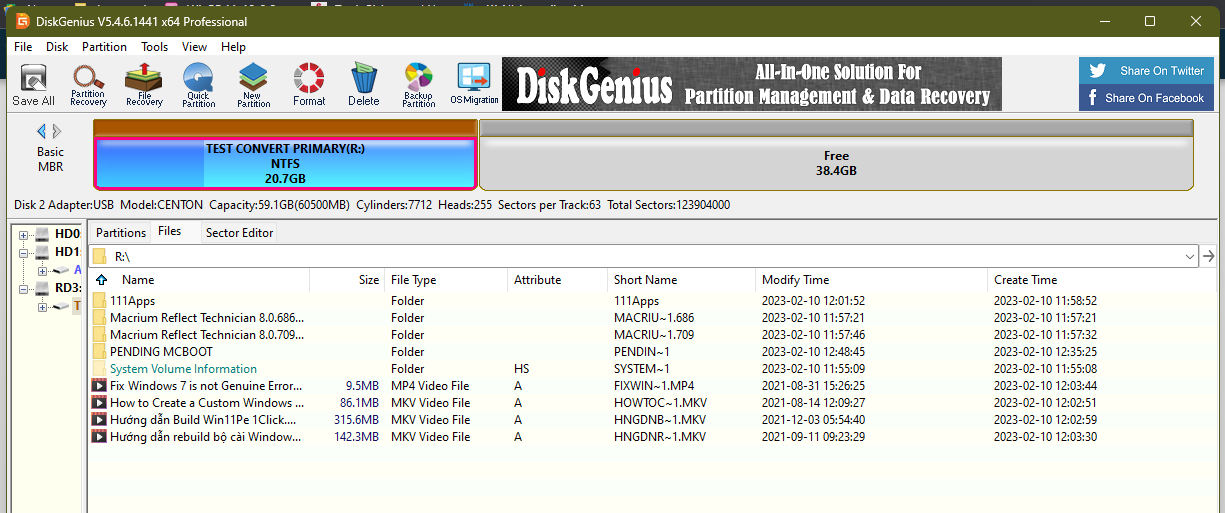1225x513 pixels.
Task: Select the TEST CONVERT PRIMARY(R:) partition bar
Action: [285, 163]
